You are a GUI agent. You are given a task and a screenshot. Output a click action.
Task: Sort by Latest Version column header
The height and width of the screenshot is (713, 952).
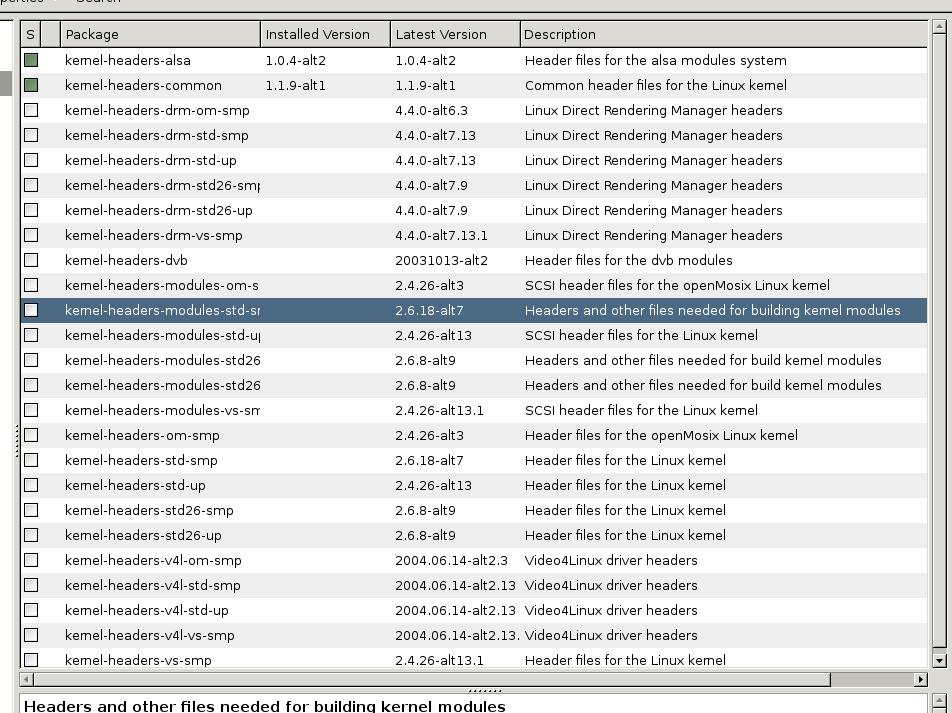pos(455,34)
